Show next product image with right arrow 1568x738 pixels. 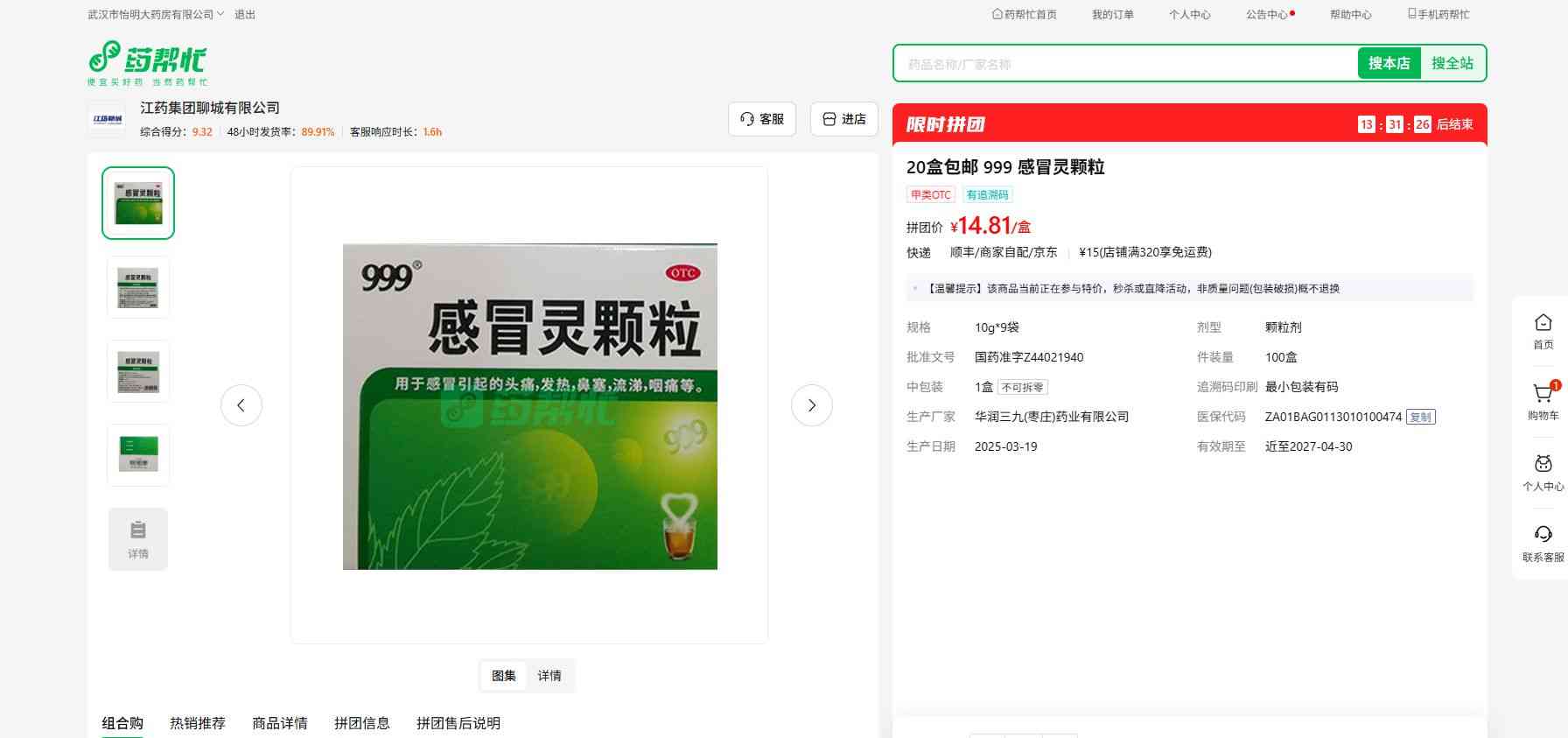[x=811, y=405]
